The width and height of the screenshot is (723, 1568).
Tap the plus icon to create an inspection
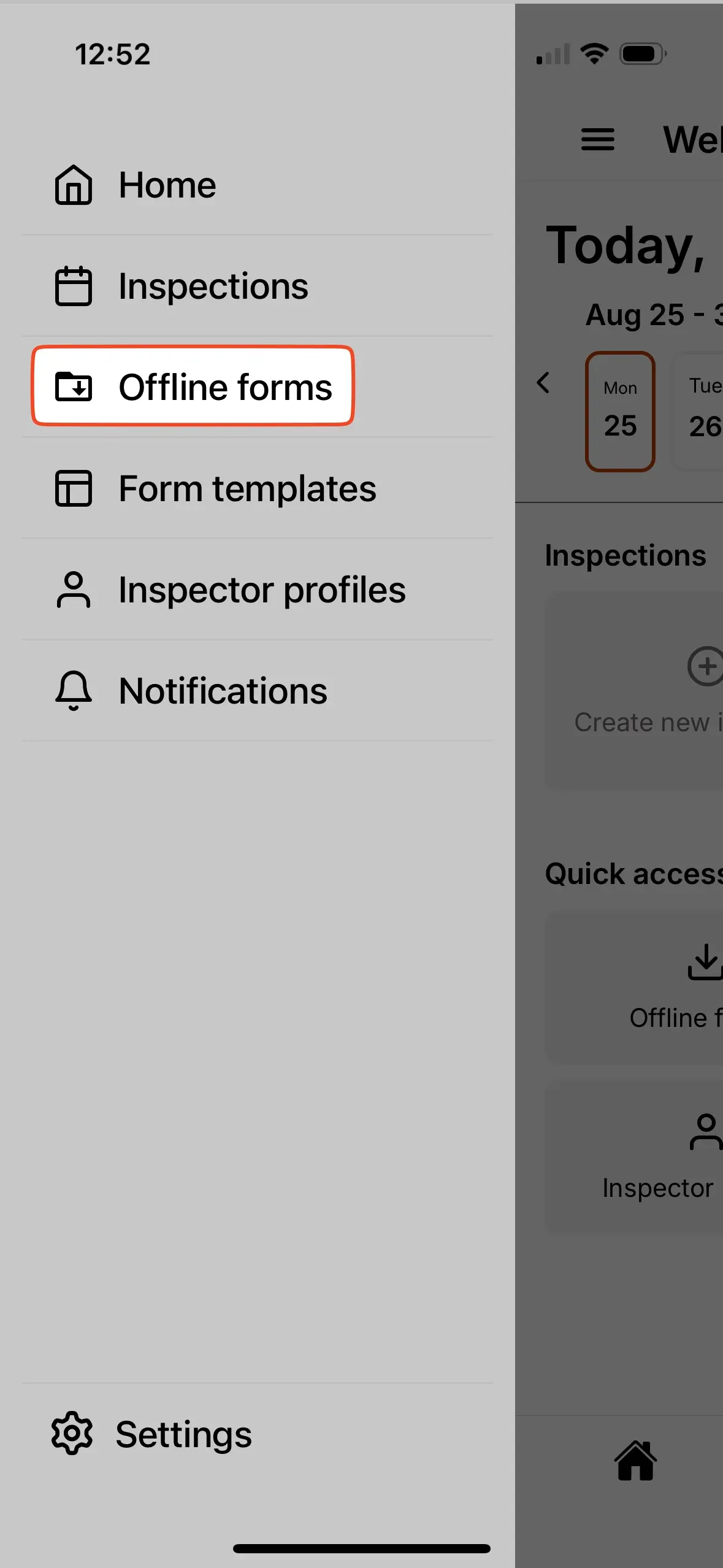click(707, 667)
